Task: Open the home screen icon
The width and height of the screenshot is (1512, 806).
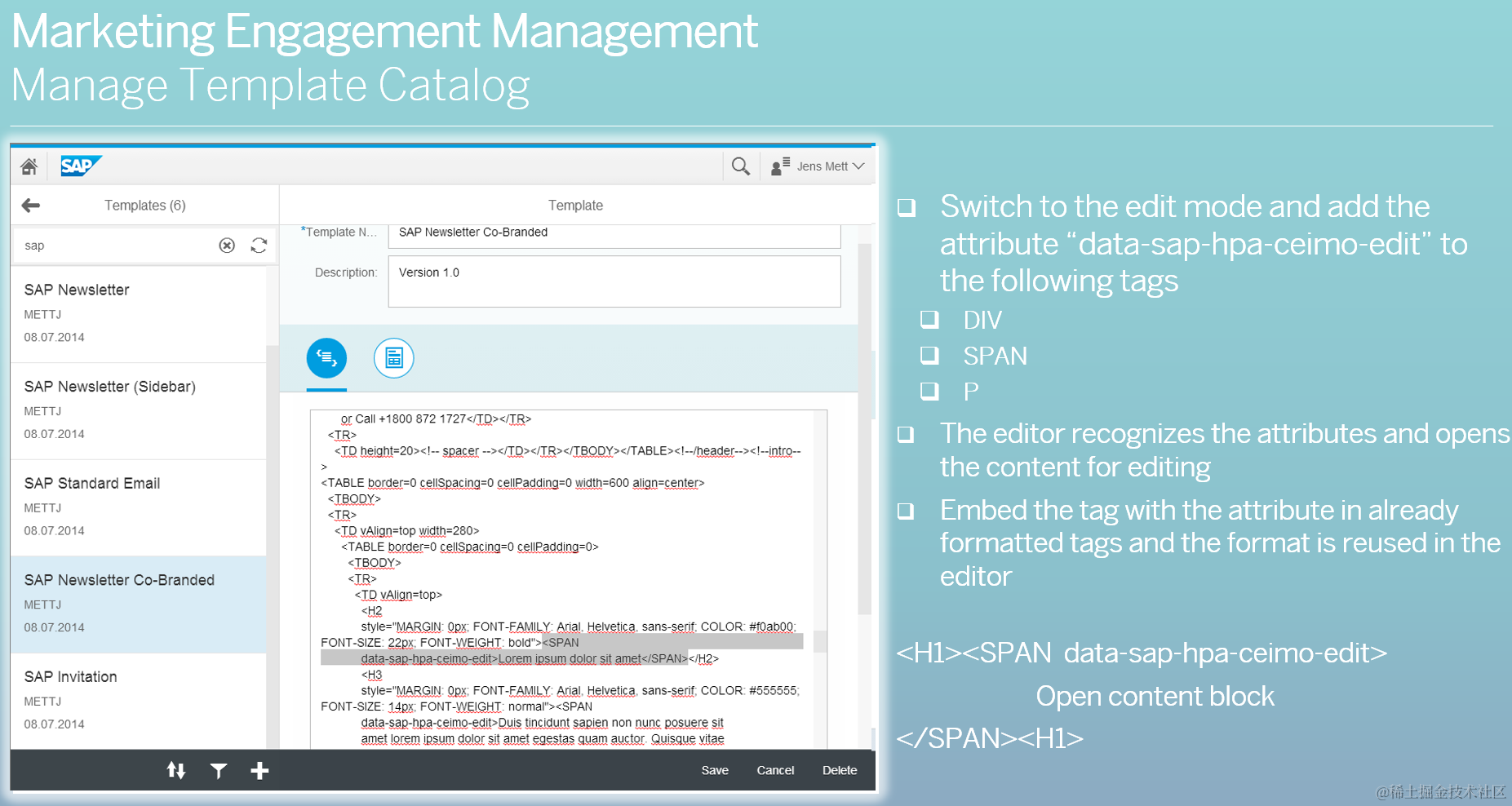Action: pyautogui.click(x=29, y=166)
